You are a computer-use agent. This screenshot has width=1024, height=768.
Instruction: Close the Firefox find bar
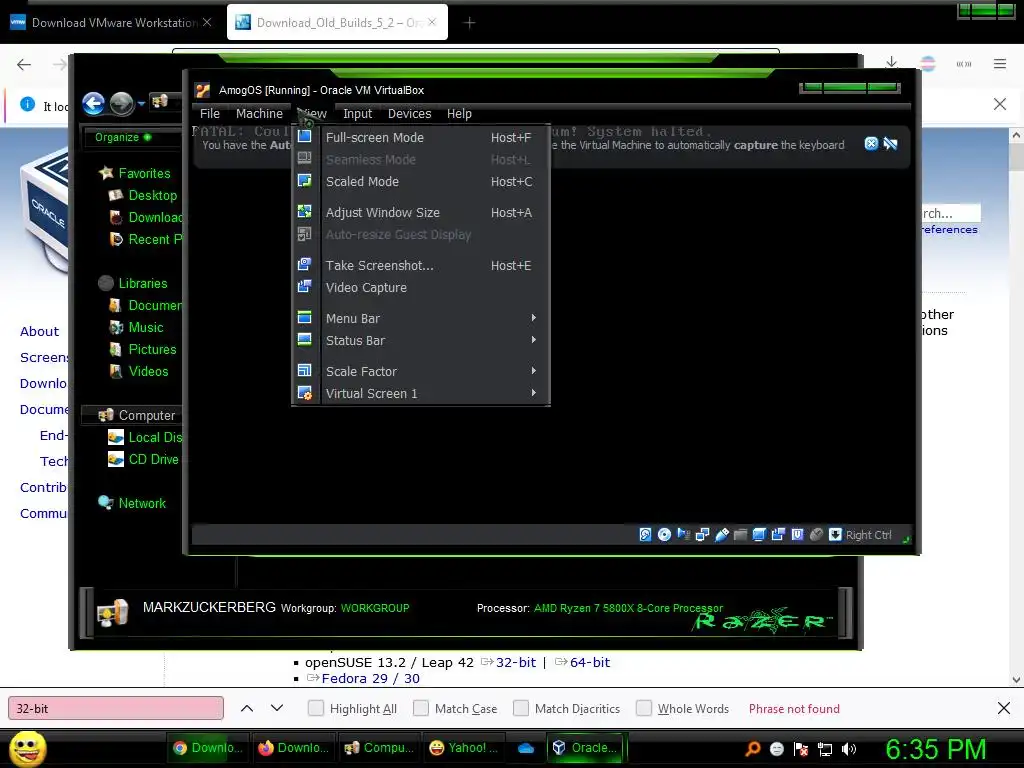tap(1004, 708)
